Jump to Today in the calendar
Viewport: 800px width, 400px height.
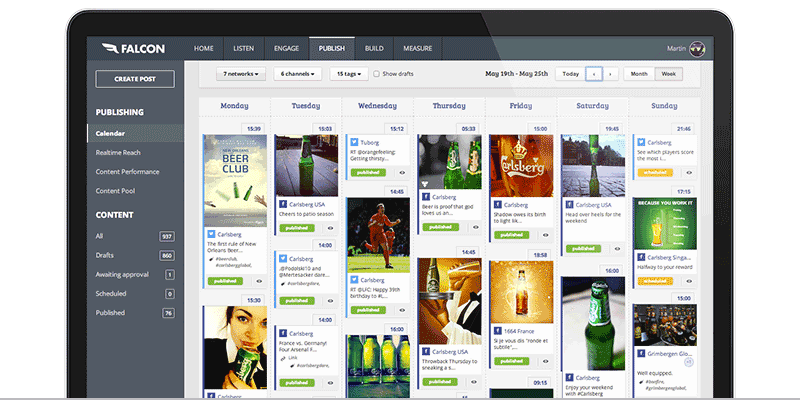tap(570, 74)
